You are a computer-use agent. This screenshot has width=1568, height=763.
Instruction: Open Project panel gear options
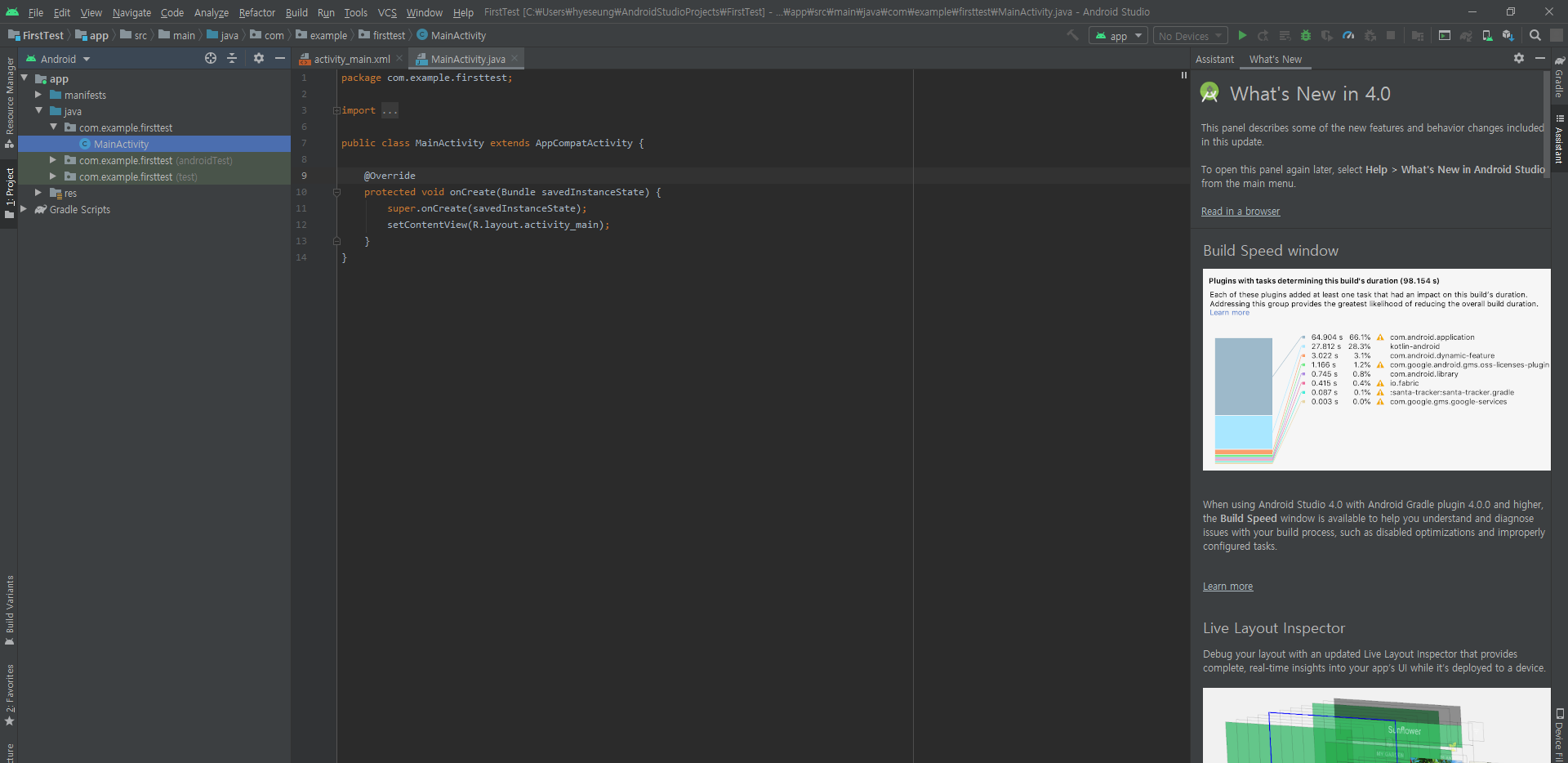[x=259, y=58]
